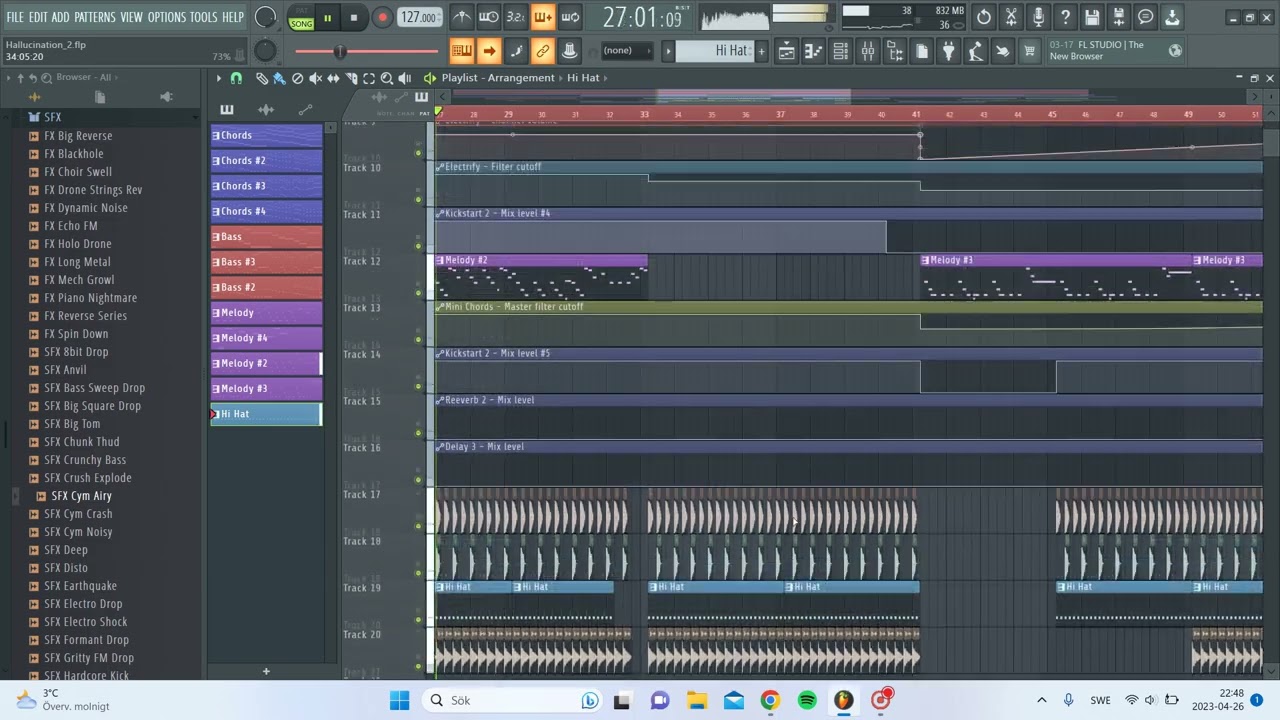
Task: Mute Track 17 using its green LED
Action: pos(419,526)
